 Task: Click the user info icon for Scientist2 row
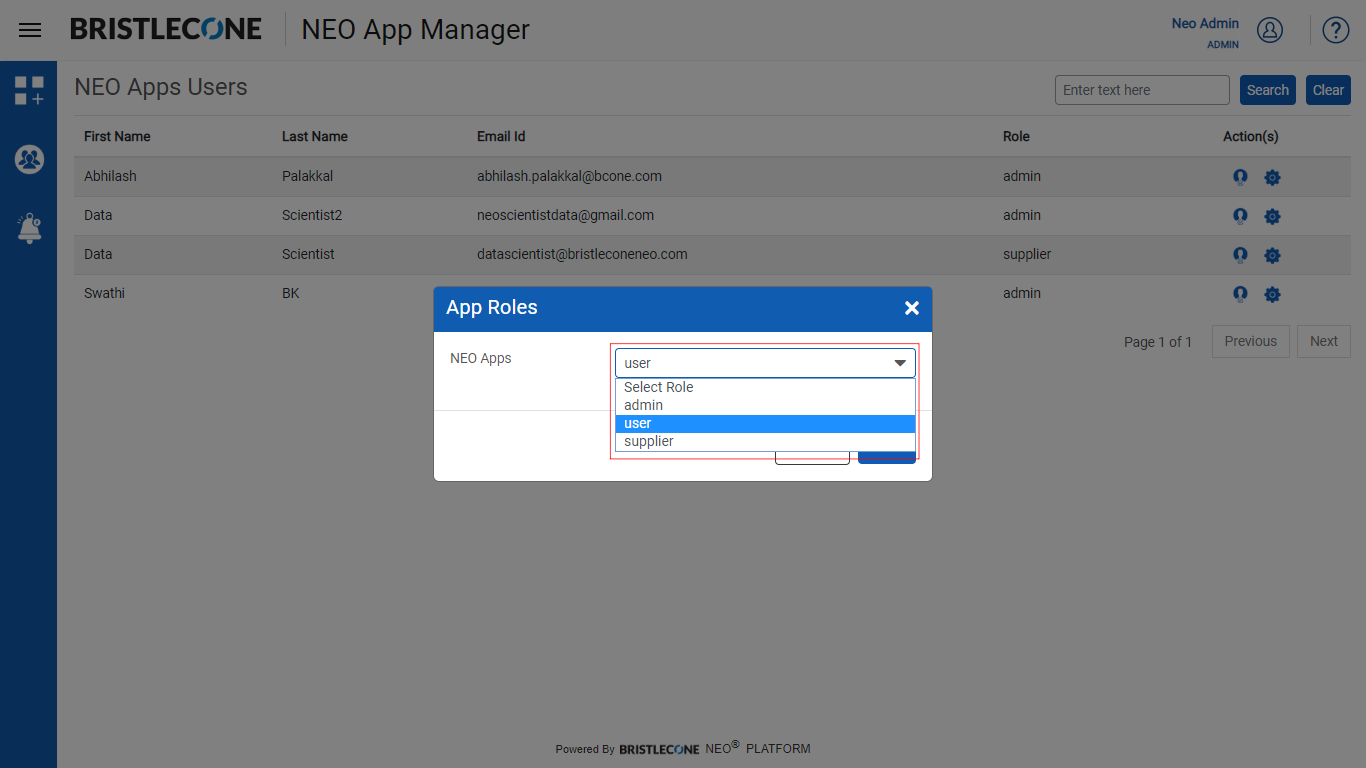coord(1240,216)
